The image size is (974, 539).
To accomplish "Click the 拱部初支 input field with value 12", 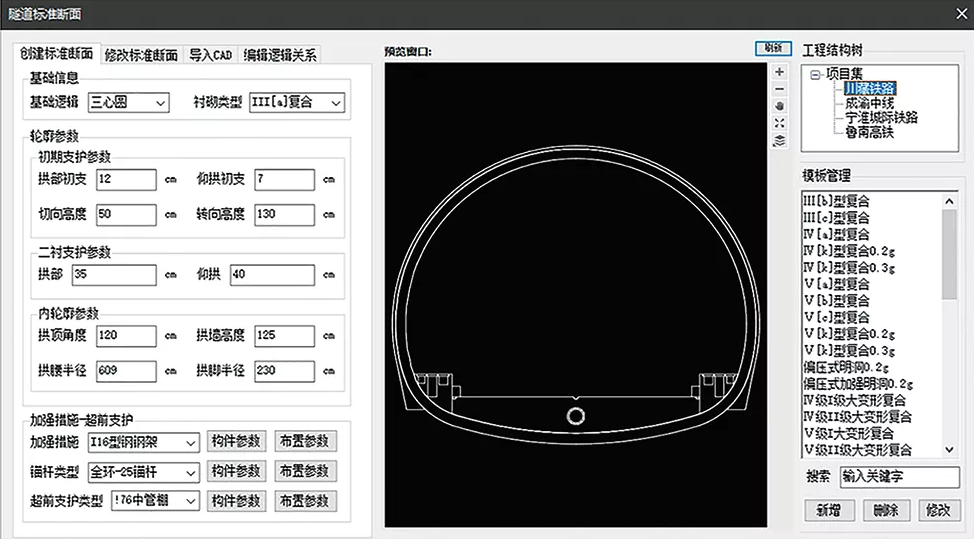I will [x=126, y=179].
